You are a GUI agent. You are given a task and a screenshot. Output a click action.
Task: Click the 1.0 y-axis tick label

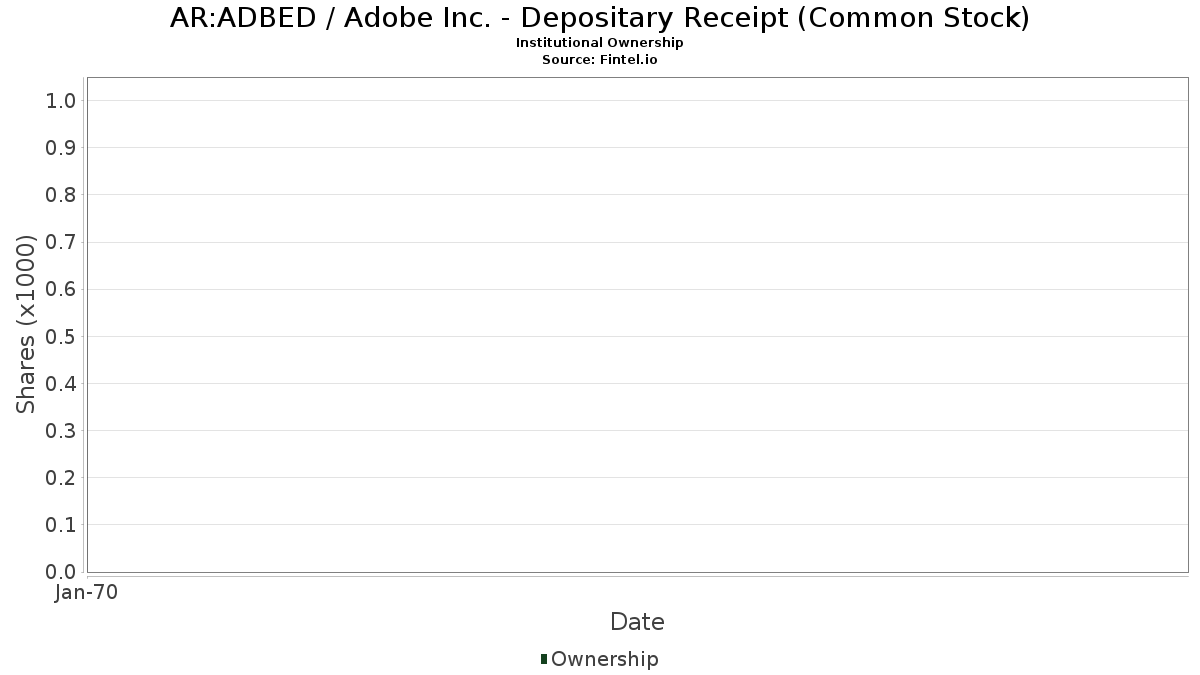point(61,101)
